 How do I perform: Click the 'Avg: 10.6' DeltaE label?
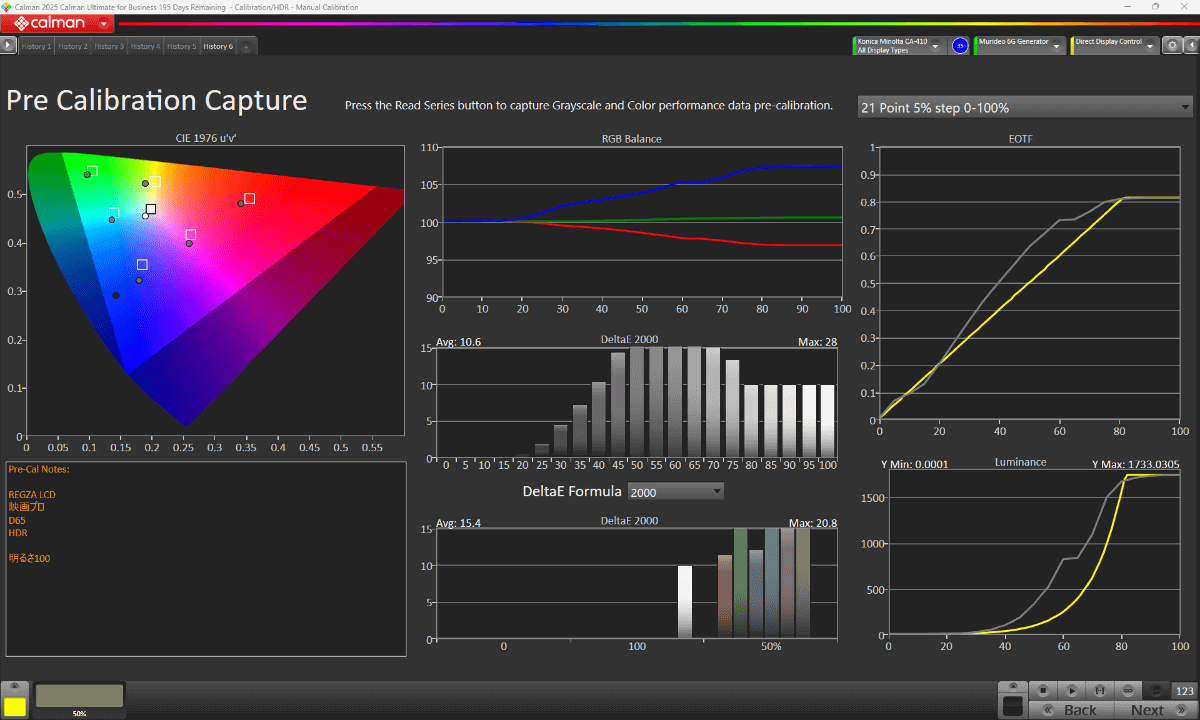[459, 342]
